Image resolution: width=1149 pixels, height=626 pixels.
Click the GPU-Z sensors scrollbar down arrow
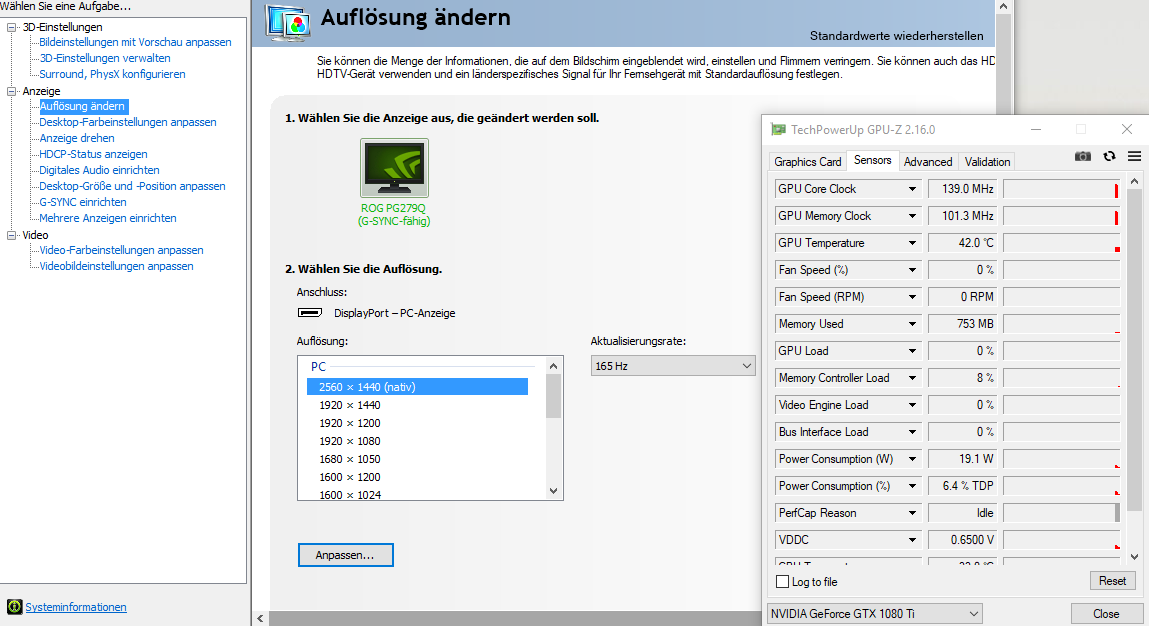[x=1134, y=556]
